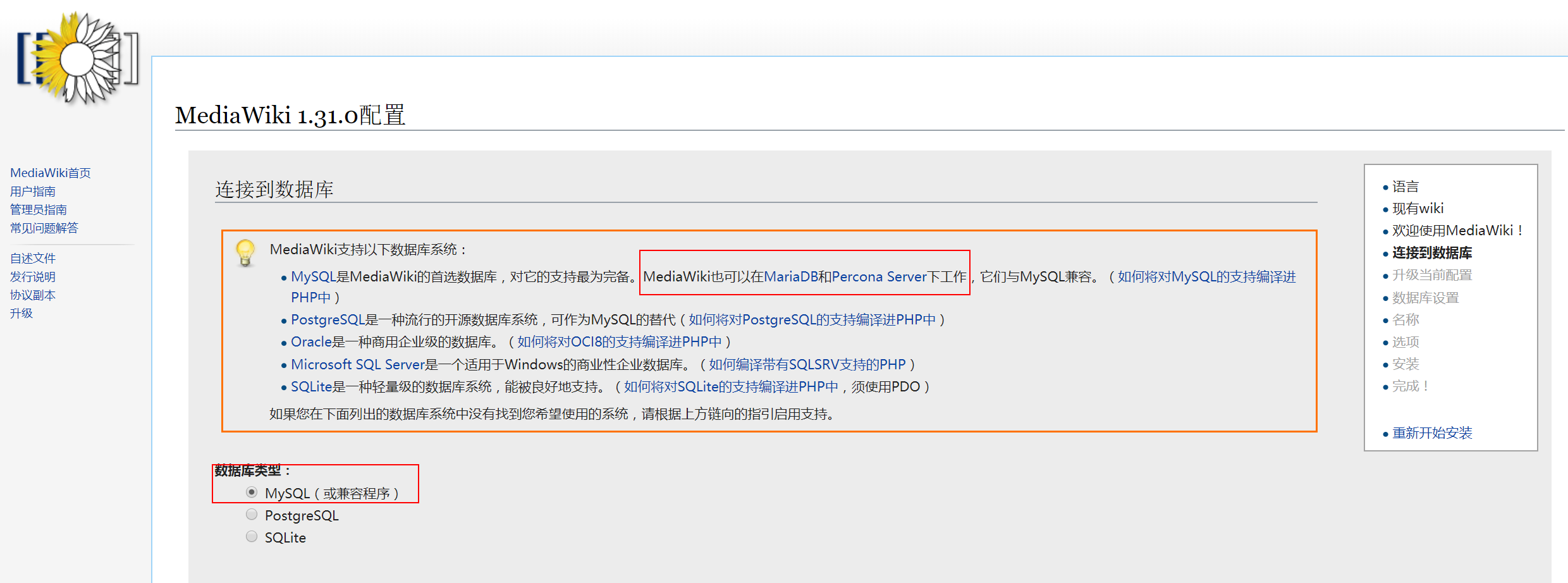Click 连接到数据库 current step
The height and width of the screenshot is (583, 1568).
pyautogui.click(x=1432, y=253)
